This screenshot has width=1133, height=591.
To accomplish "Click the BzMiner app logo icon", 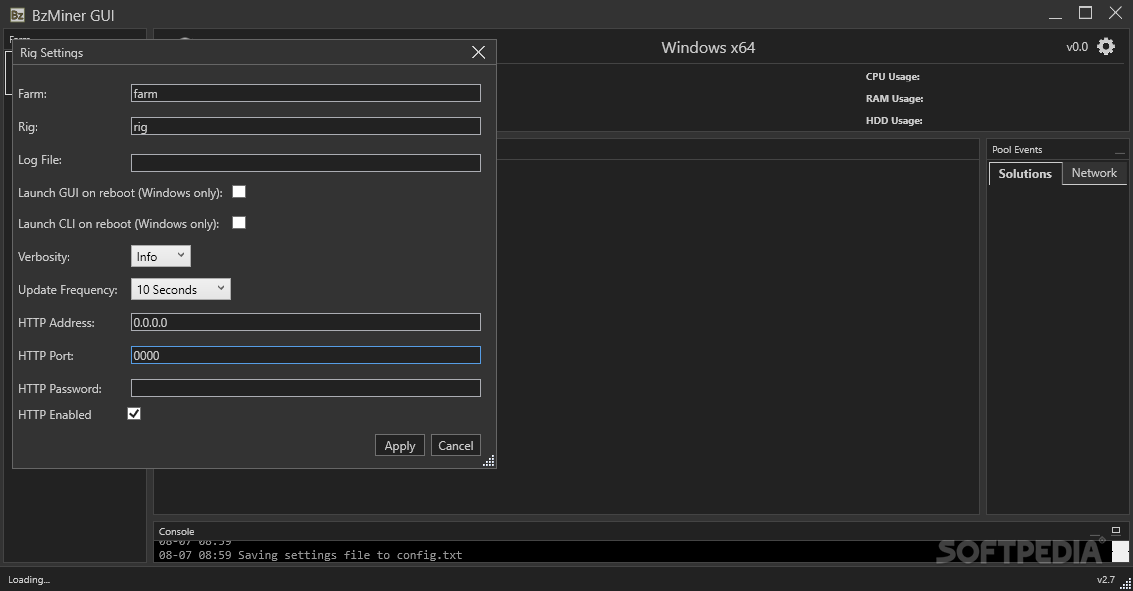I will [17, 14].
